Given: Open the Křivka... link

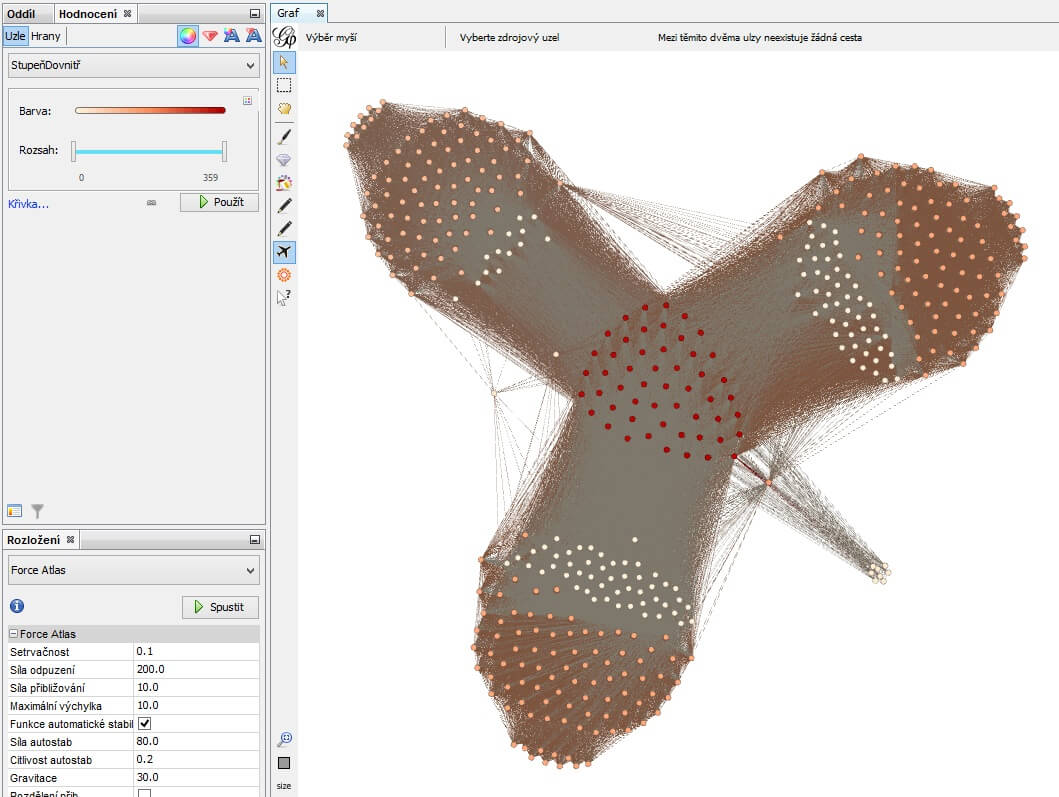Looking at the screenshot, I should tap(28, 203).
